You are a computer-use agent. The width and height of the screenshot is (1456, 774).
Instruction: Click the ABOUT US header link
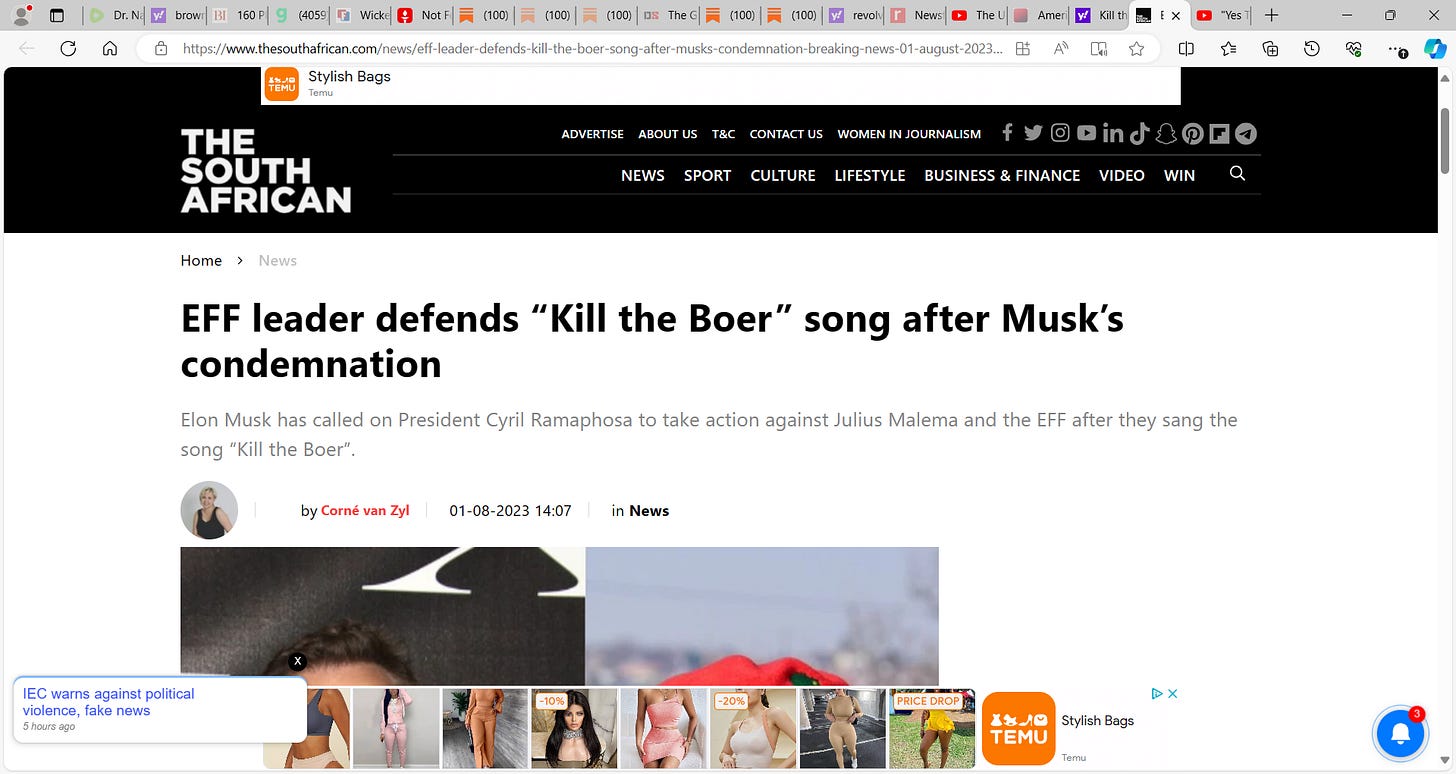click(x=668, y=134)
